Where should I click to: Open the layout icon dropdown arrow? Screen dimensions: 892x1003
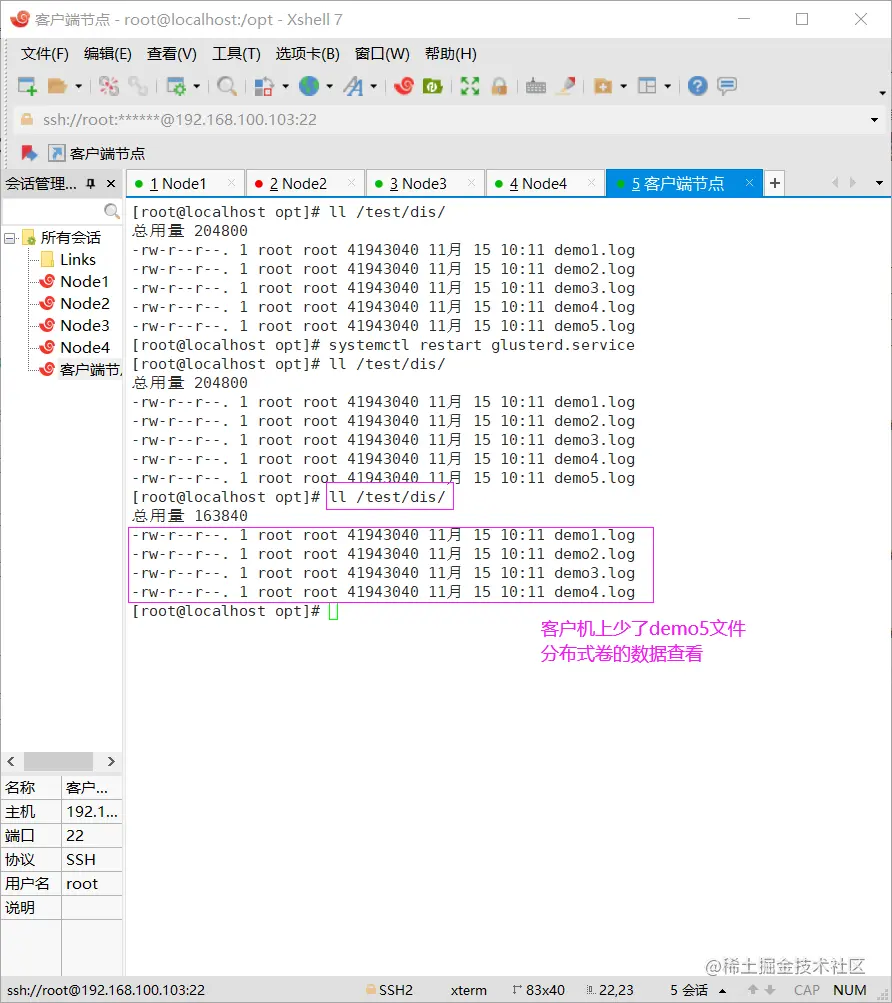pyautogui.click(x=667, y=86)
